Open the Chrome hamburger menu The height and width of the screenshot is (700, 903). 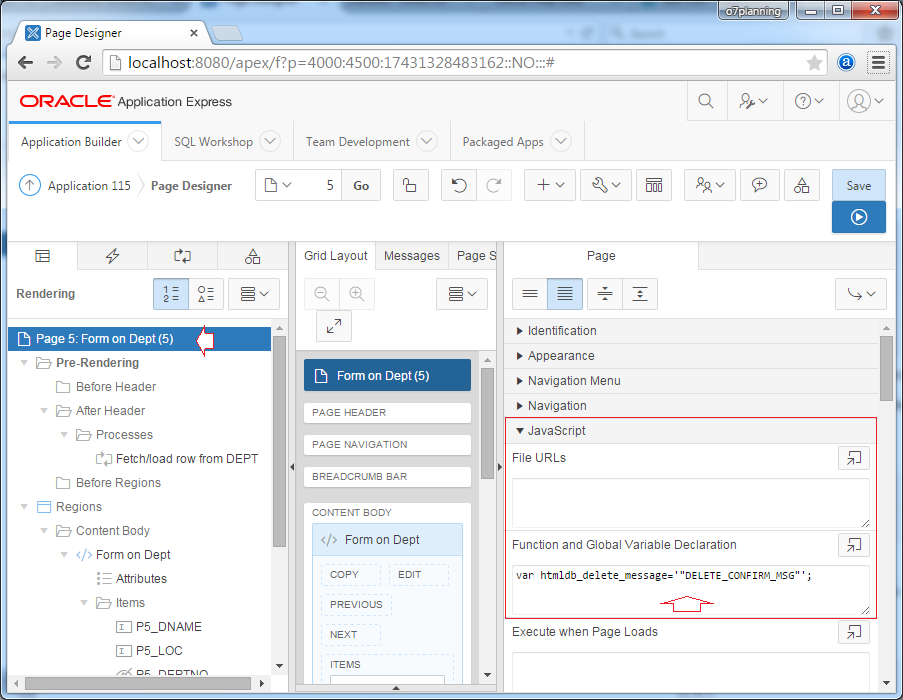tap(878, 63)
